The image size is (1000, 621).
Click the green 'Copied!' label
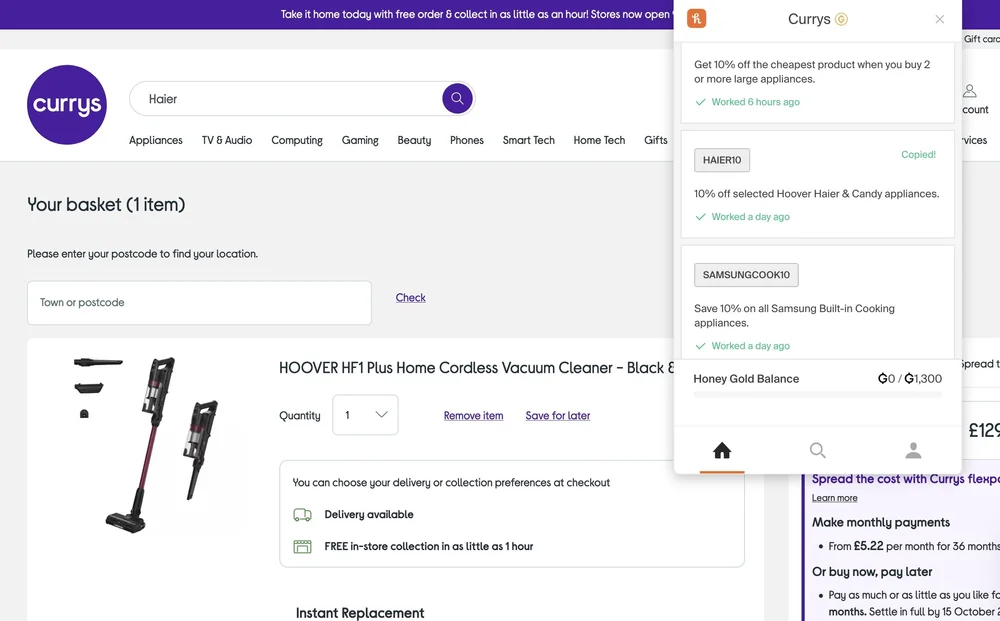click(918, 154)
